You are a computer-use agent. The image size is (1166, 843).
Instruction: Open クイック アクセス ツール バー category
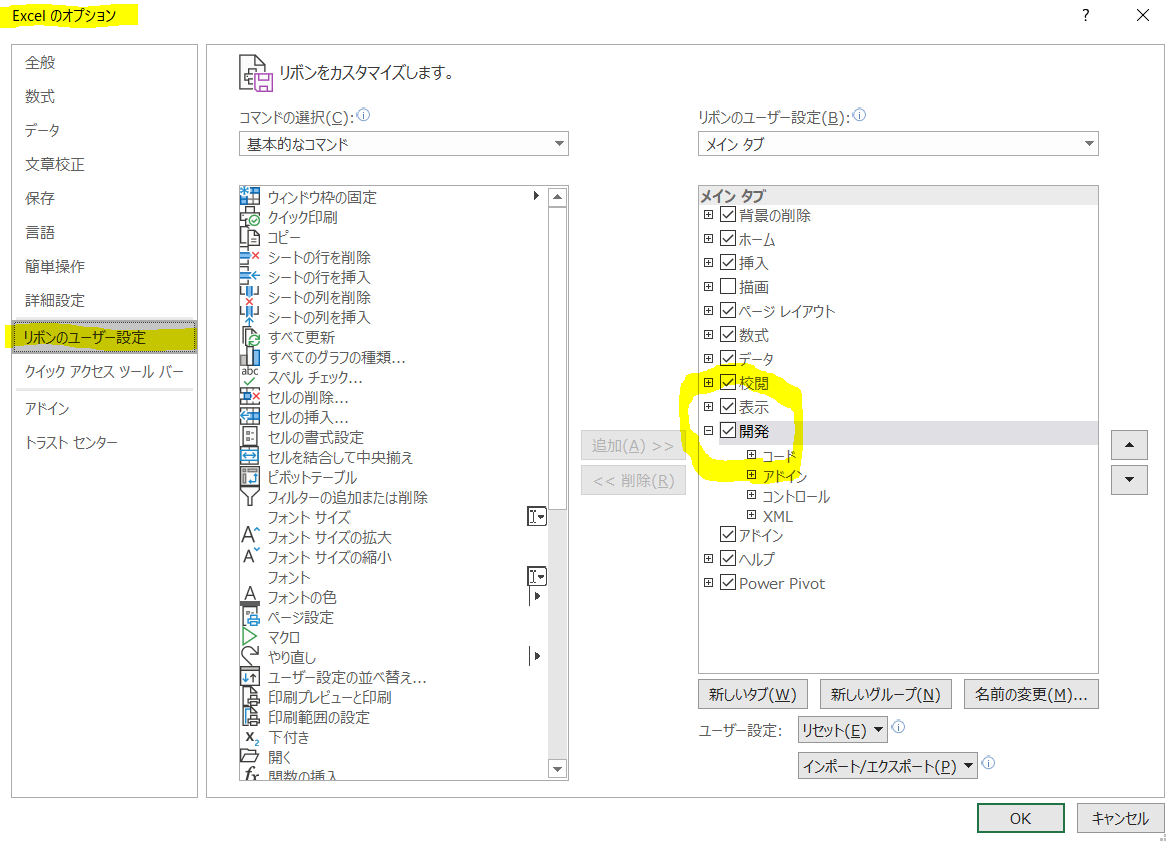coord(104,372)
